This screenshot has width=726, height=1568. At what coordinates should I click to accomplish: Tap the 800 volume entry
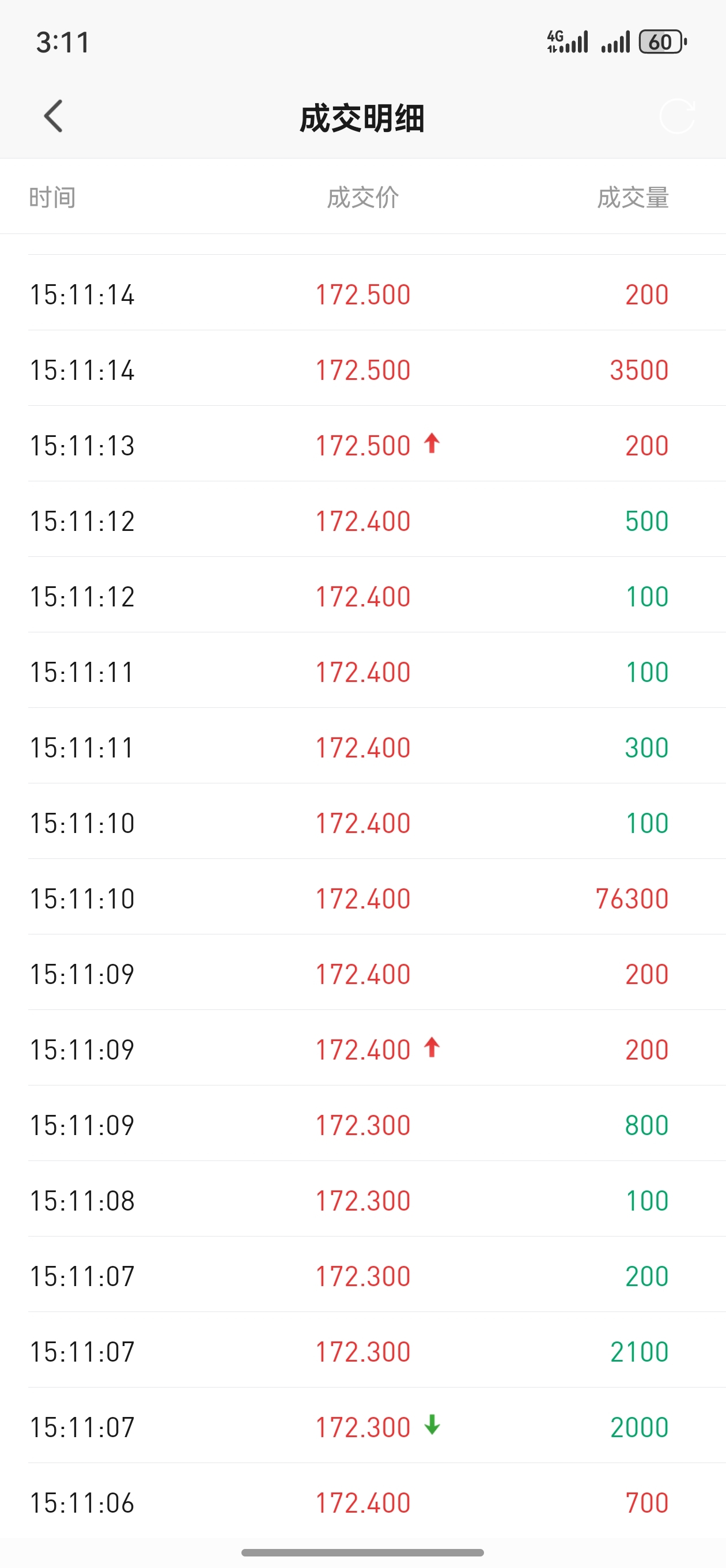(x=646, y=1125)
